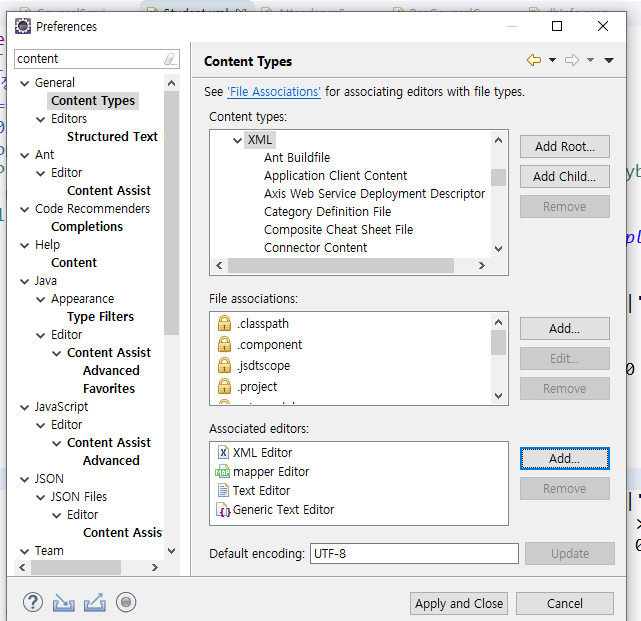Viewport: 641px width, 621px height.
Task: Select Composite Cheat Sheet File type
Action: [x=338, y=229]
